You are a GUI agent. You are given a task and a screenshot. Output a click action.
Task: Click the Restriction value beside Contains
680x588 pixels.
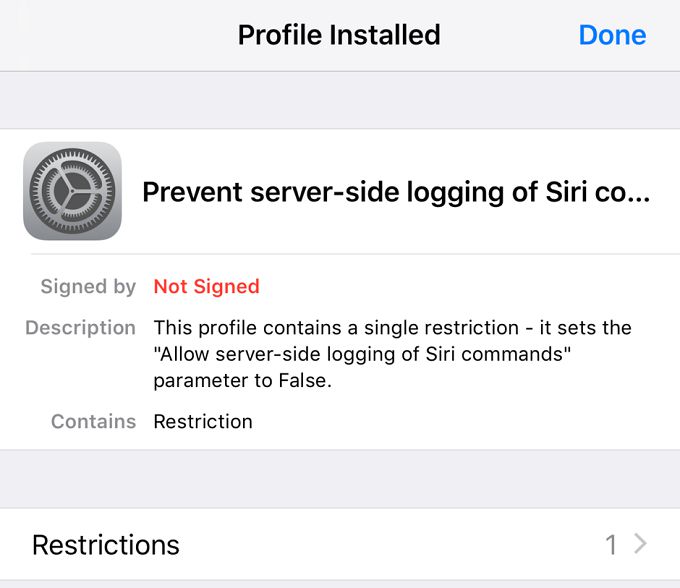203,421
